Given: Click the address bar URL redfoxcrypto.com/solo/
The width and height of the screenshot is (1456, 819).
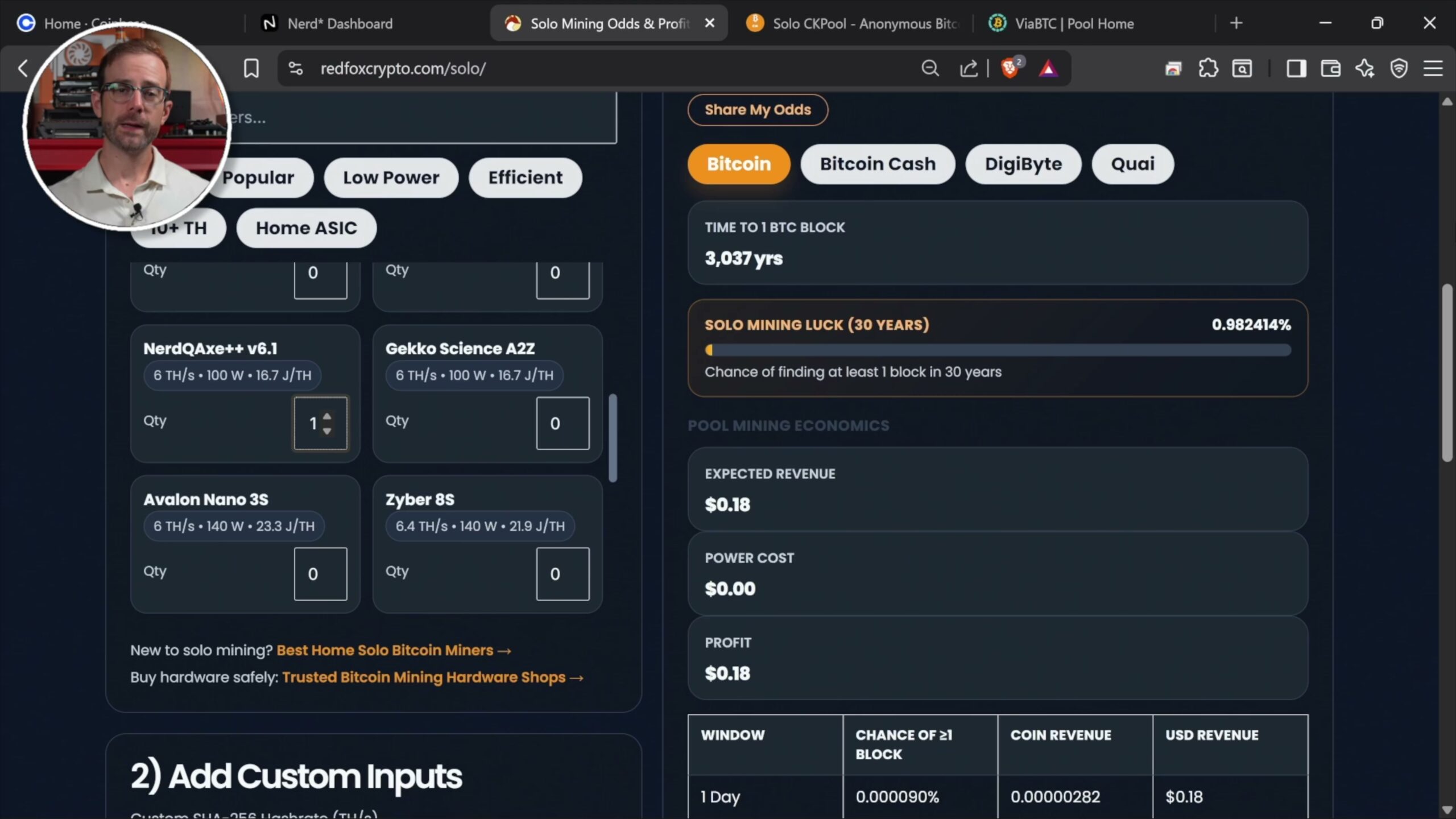Looking at the screenshot, I should (403, 68).
